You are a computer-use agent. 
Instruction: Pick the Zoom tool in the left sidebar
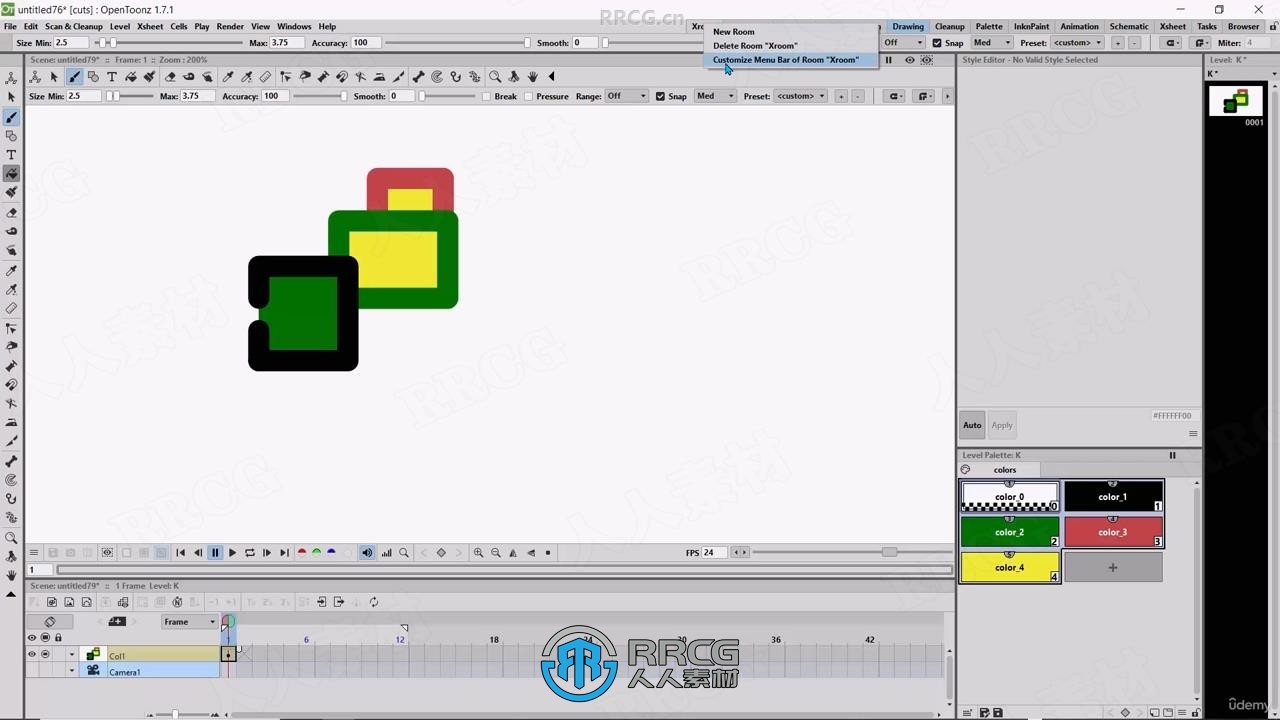11,538
